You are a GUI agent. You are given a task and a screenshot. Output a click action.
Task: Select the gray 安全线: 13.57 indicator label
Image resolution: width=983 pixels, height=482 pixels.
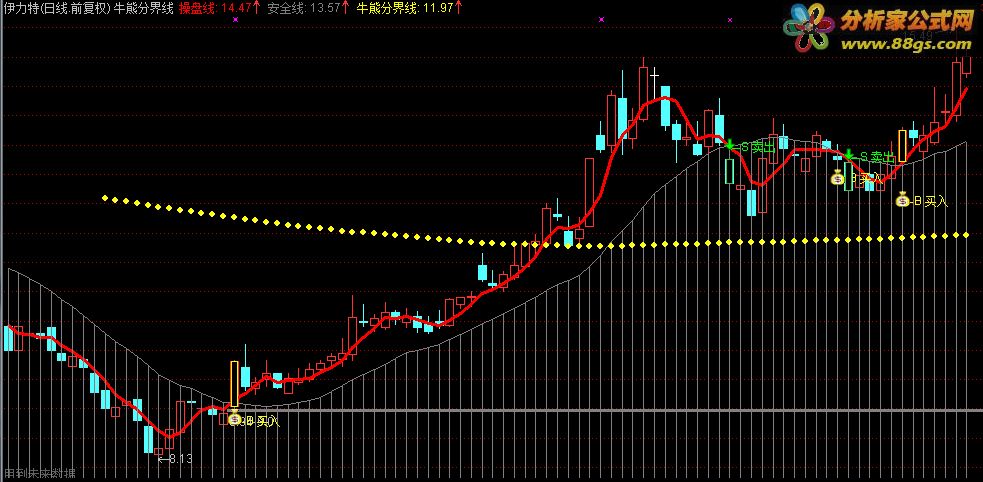click(303, 8)
